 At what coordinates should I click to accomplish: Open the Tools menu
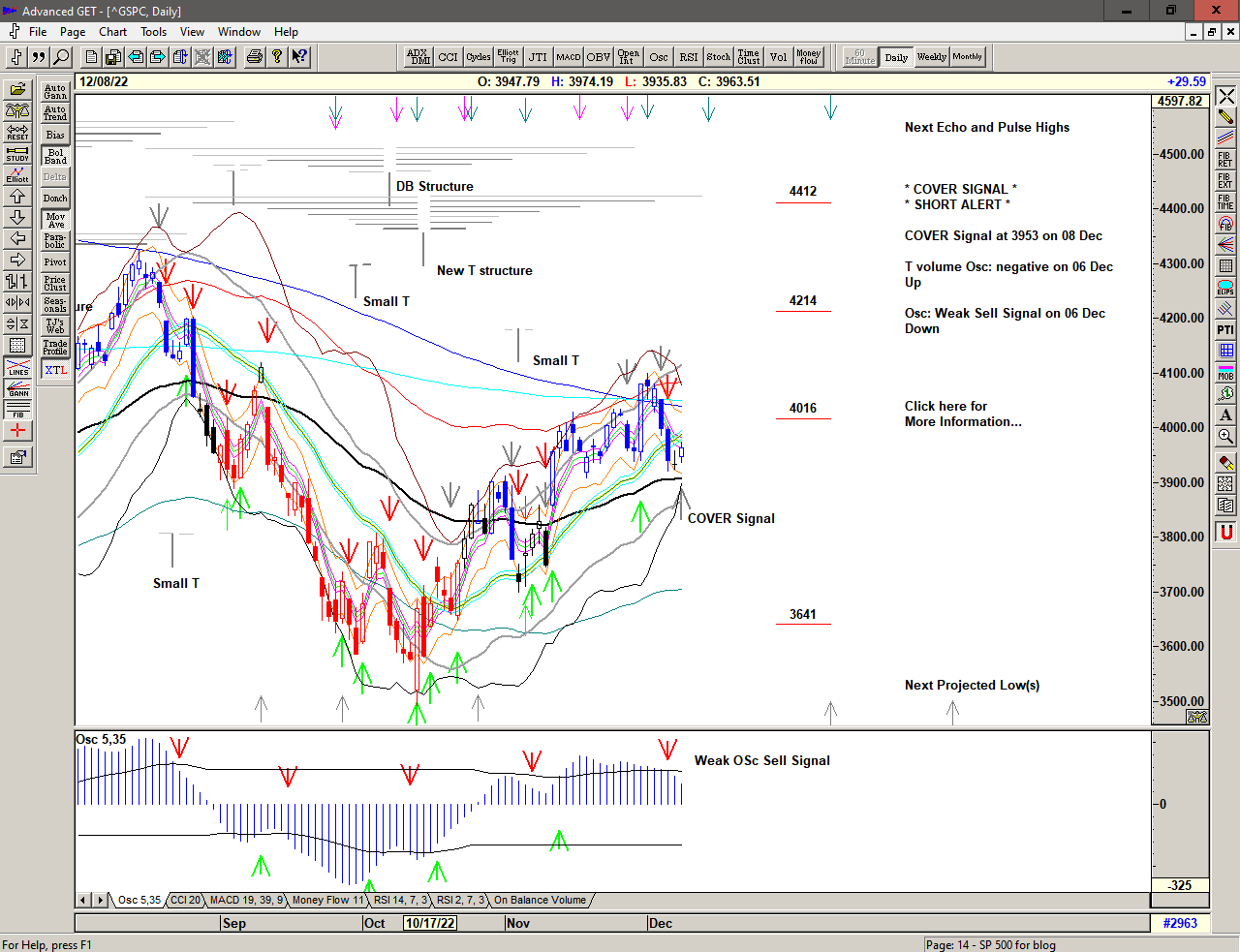click(x=153, y=32)
